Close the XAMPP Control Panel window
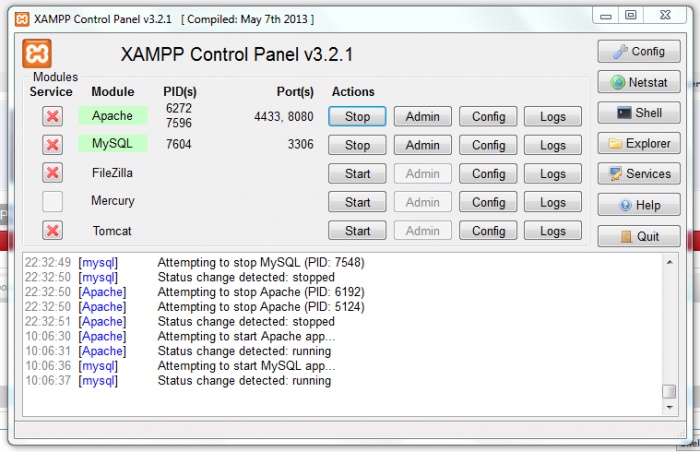 [665, 15]
